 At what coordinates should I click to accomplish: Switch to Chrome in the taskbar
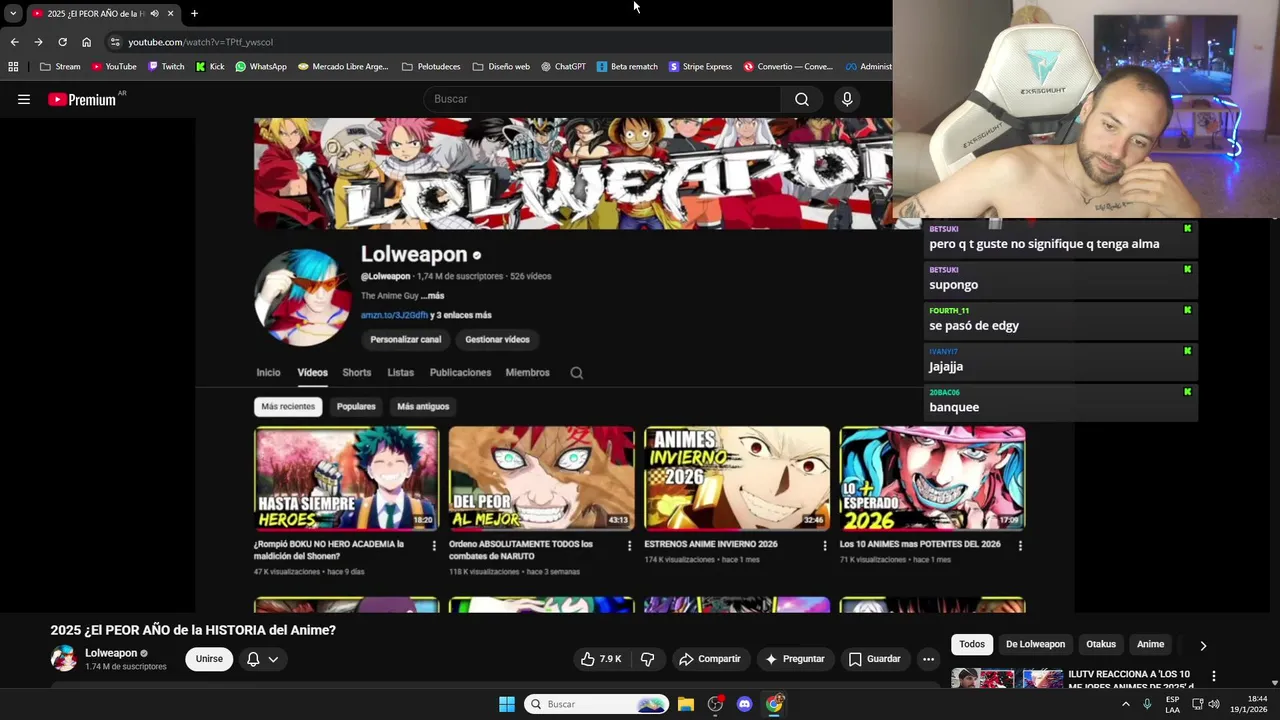click(774, 704)
